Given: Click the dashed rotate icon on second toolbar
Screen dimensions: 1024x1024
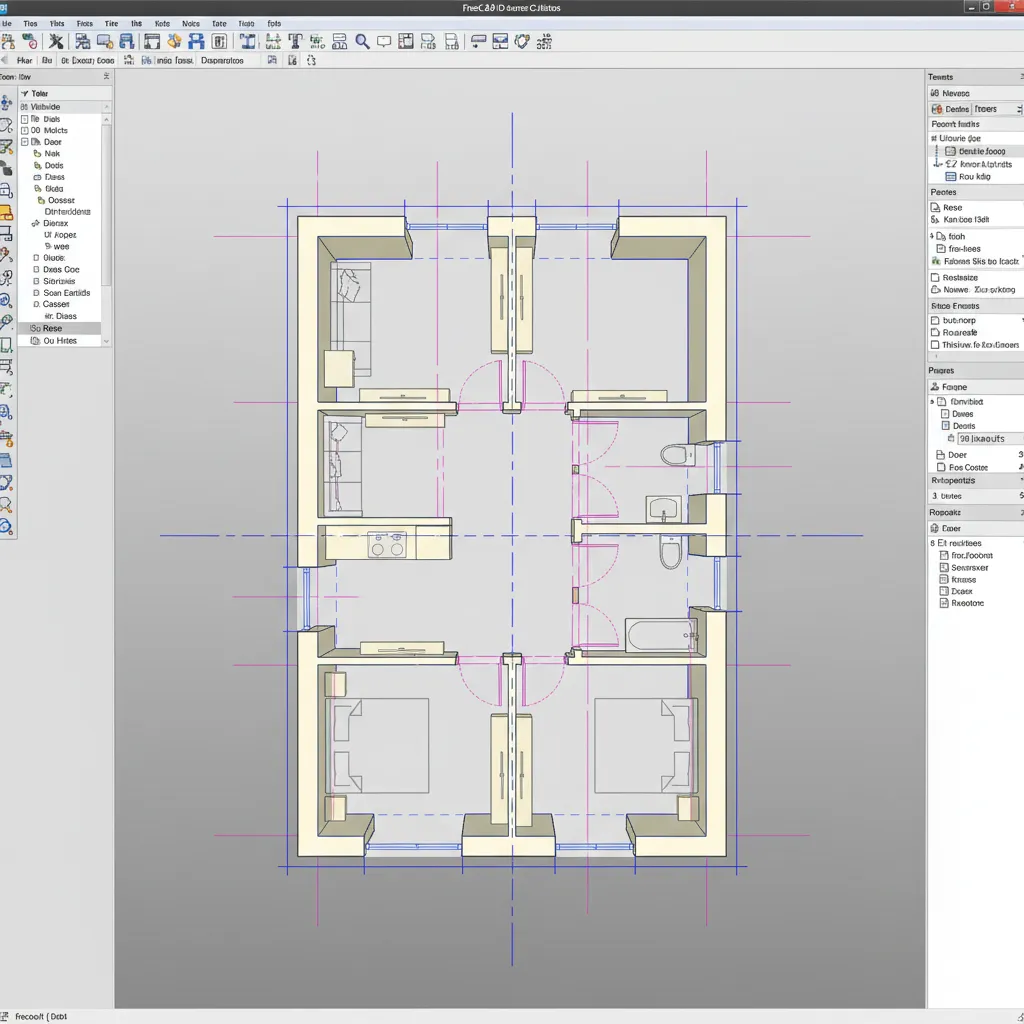Looking at the screenshot, I should coord(312,60).
